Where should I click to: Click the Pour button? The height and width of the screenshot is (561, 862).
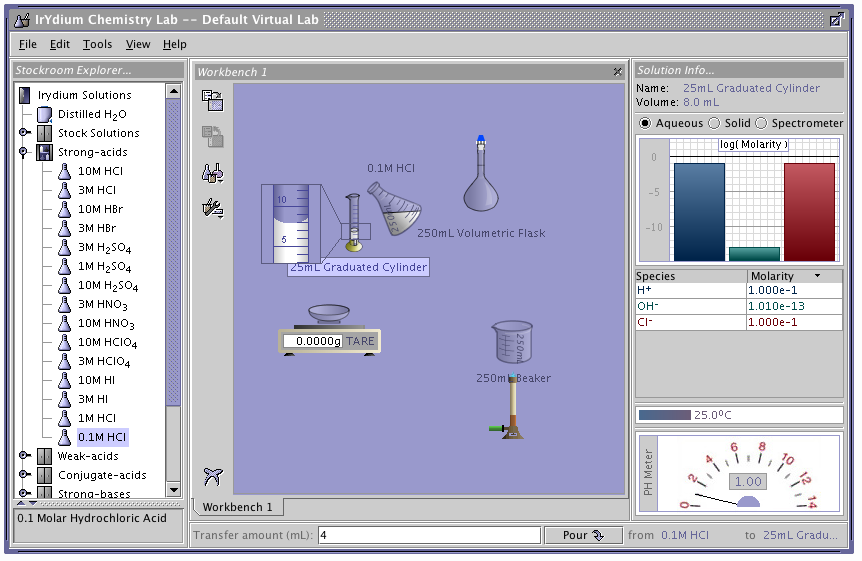(583, 535)
